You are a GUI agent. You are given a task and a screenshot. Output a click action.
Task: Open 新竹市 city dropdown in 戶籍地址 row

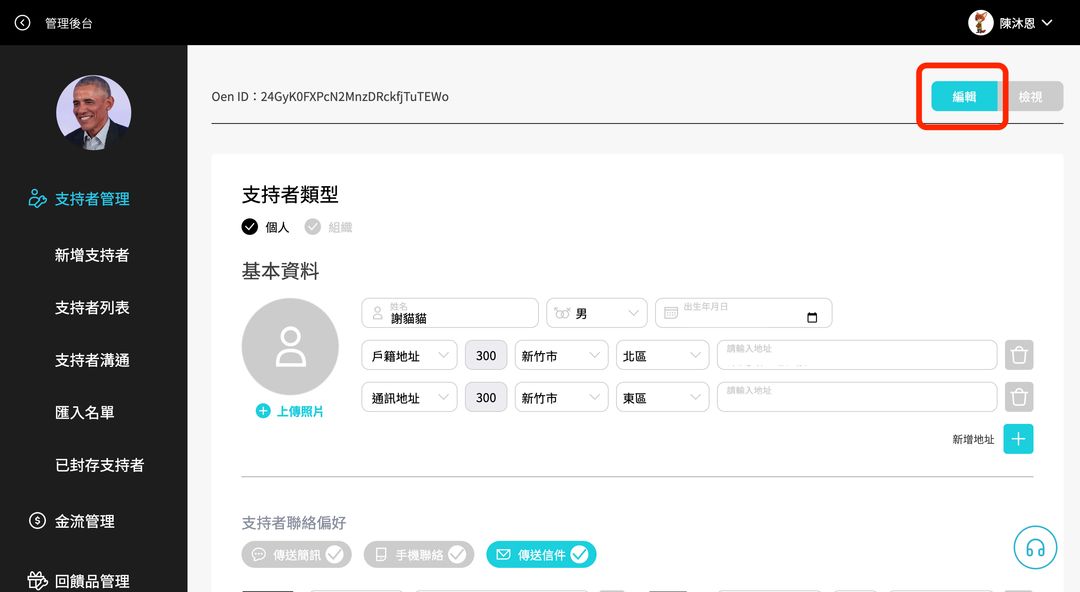point(561,355)
